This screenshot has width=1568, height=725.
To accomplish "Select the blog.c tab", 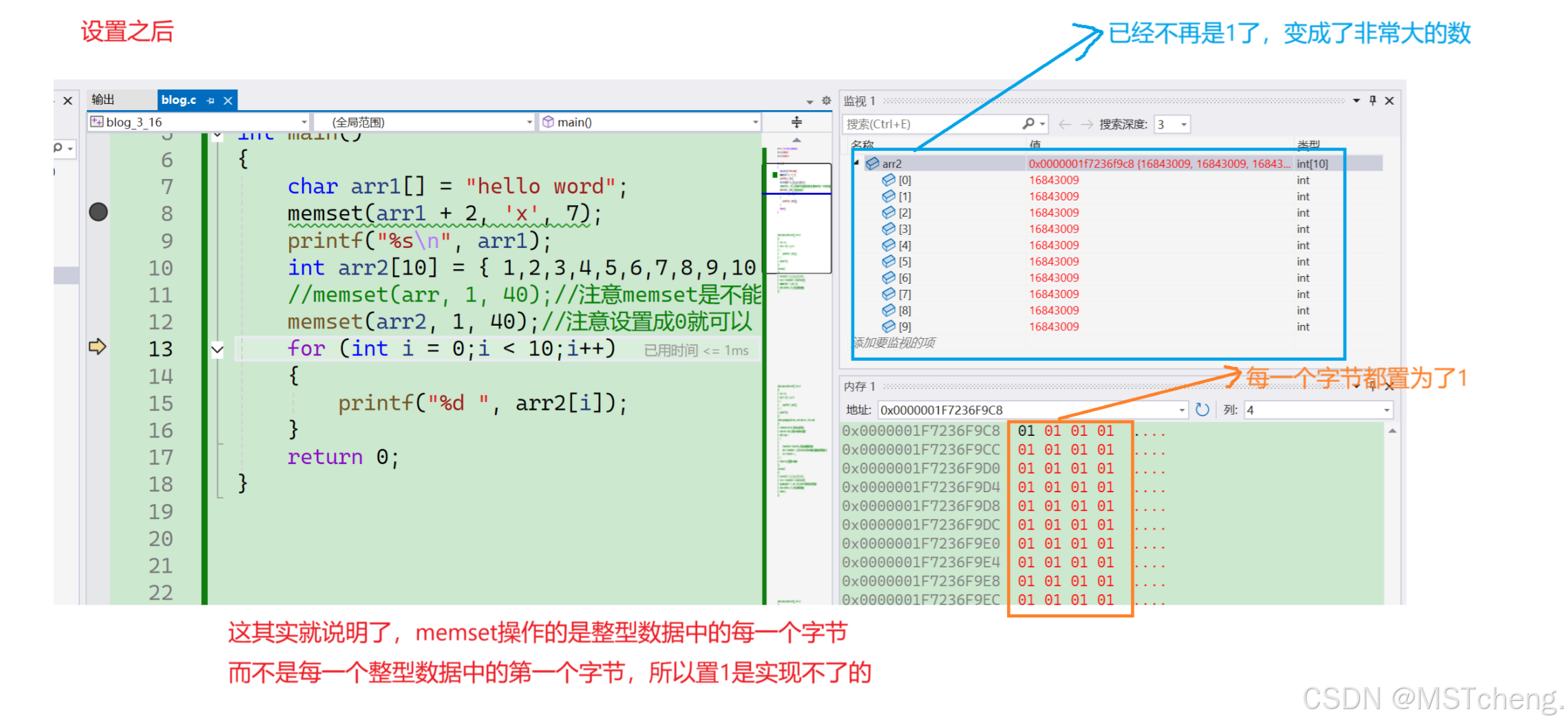I will (x=178, y=100).
